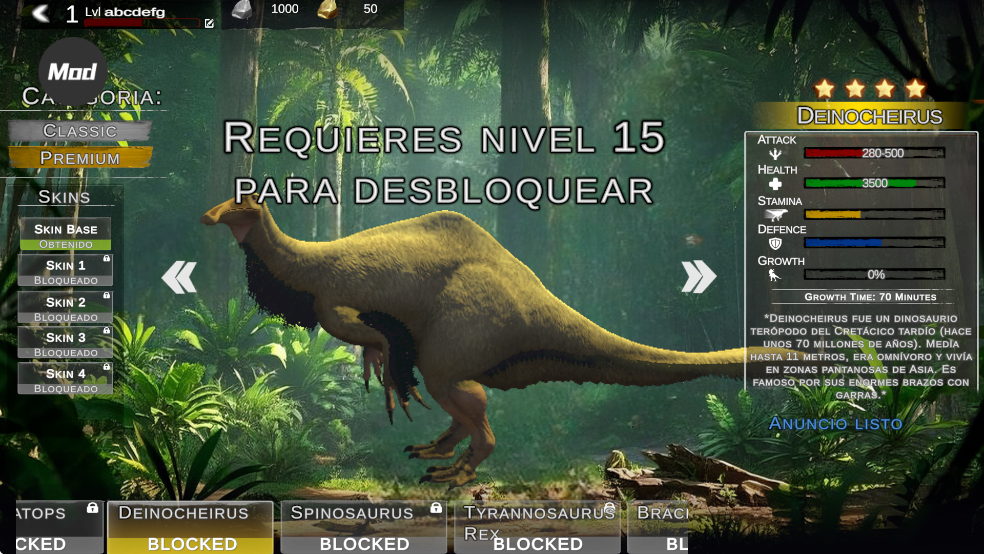Image resolution: width=984 pixels, height=554 pixels.
Task: Select the Spinosaurus blocked card
Action: point(363,527)
